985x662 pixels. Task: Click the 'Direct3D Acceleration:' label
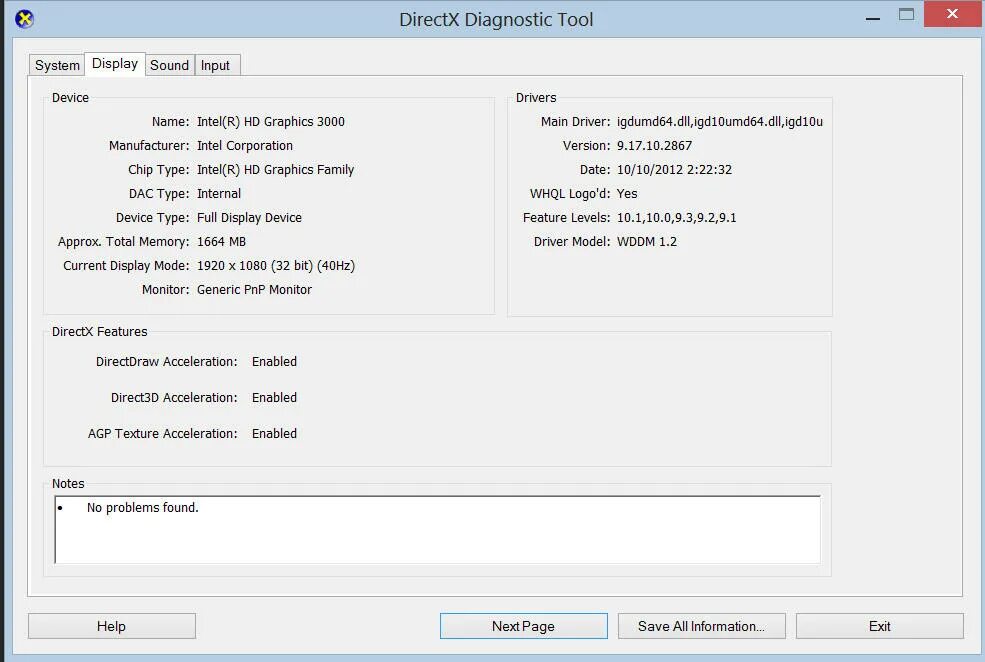[174, 398]
